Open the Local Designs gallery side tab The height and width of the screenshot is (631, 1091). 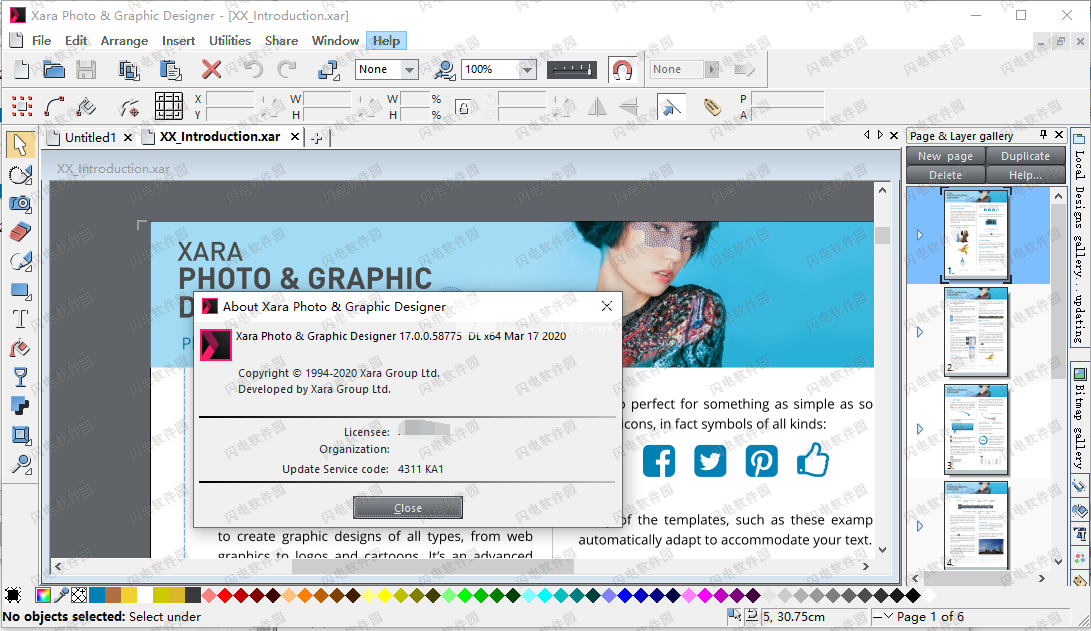coord(1079,237)
